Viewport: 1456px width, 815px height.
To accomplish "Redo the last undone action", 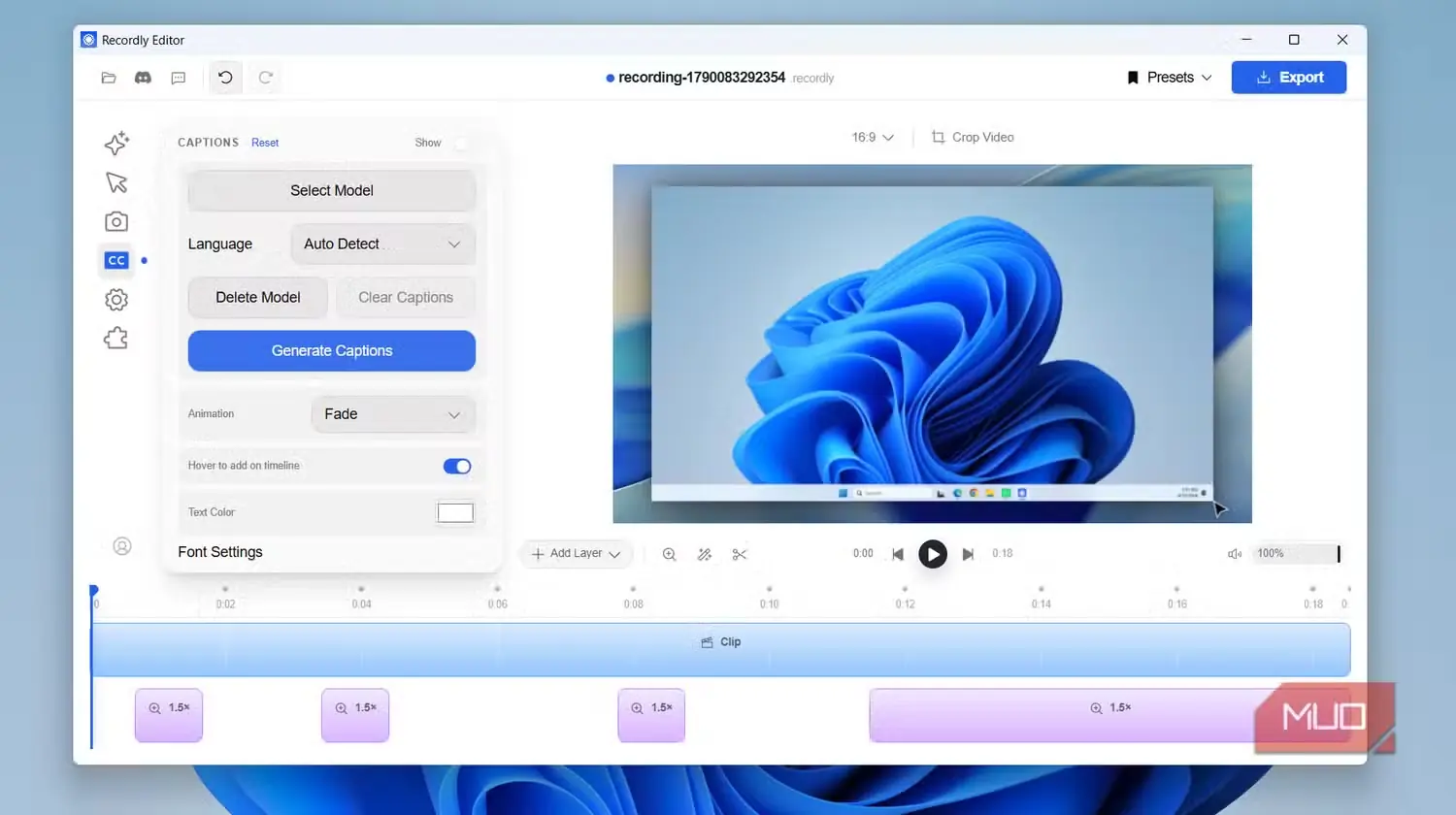I will click(265, 78).
